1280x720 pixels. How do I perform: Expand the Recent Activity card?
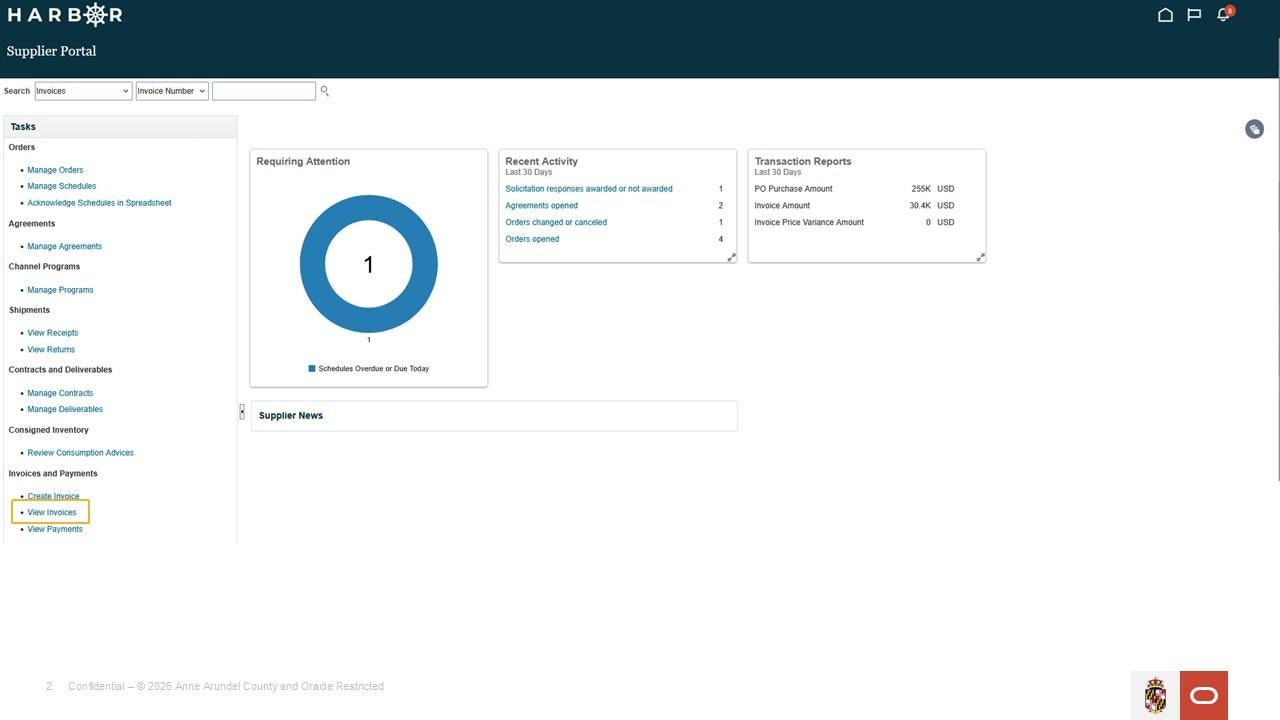[x=731, y=257]
